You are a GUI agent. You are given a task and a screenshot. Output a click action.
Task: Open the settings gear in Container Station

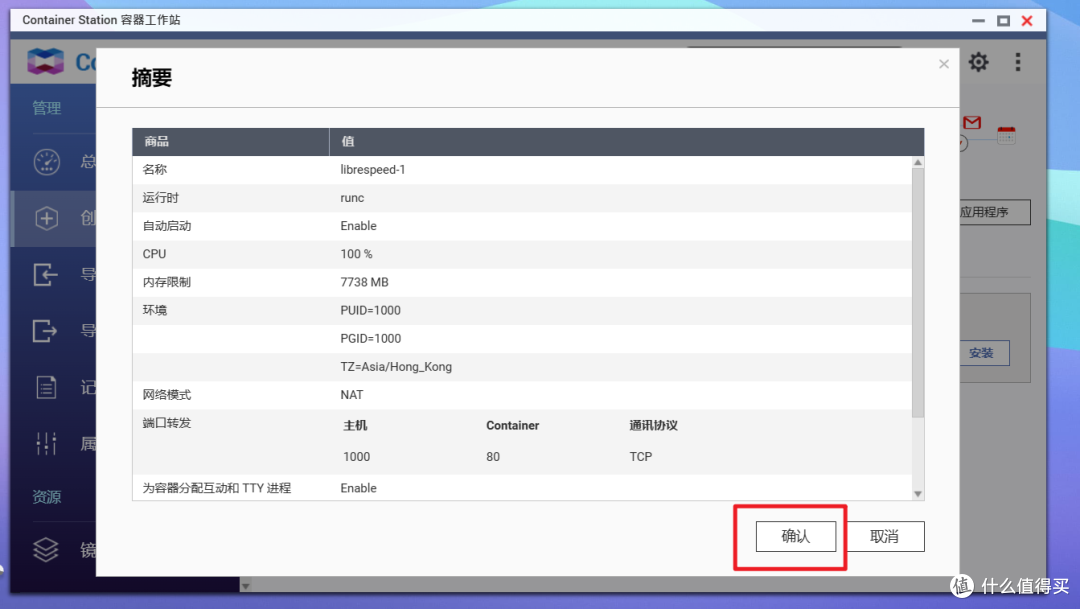(x=978, y=62)
